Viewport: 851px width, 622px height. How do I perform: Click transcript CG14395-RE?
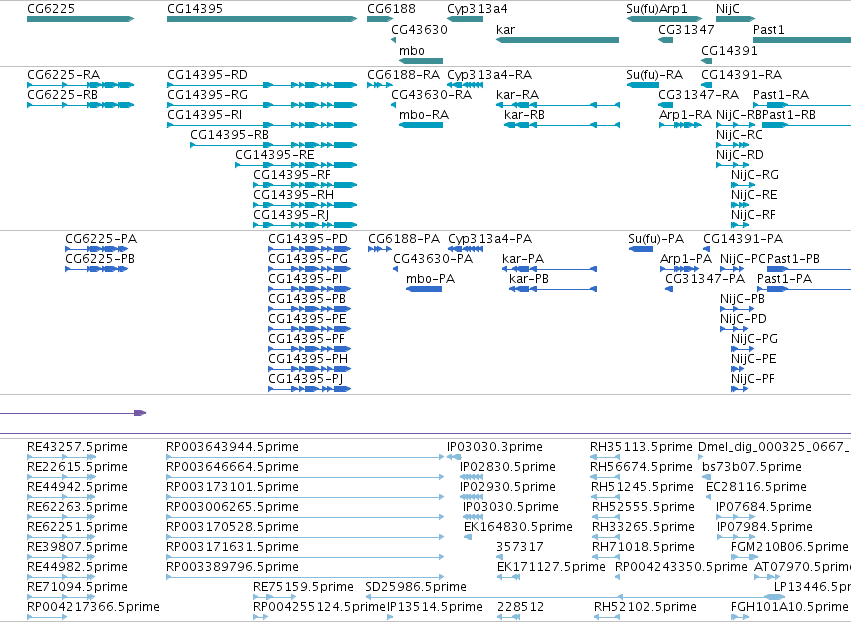click(296, 165)
